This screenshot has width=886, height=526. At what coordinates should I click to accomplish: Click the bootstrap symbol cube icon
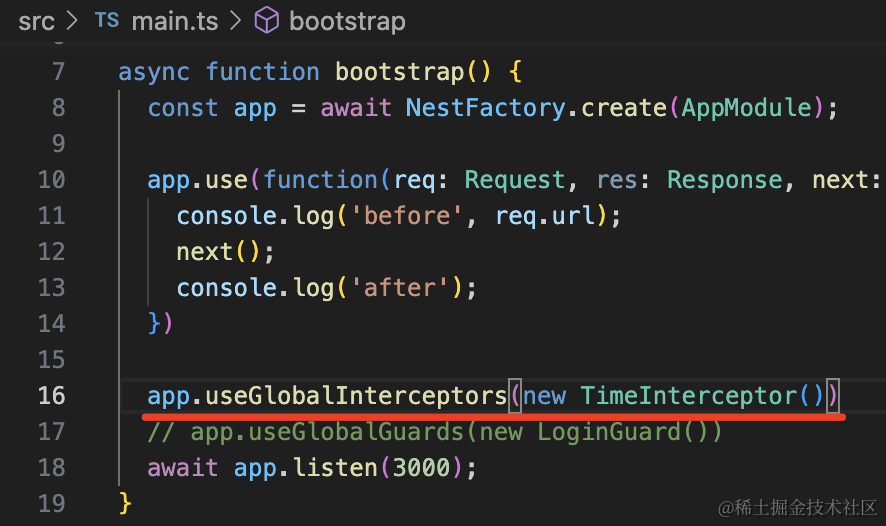pyautogui.click(x=267, y=21)
